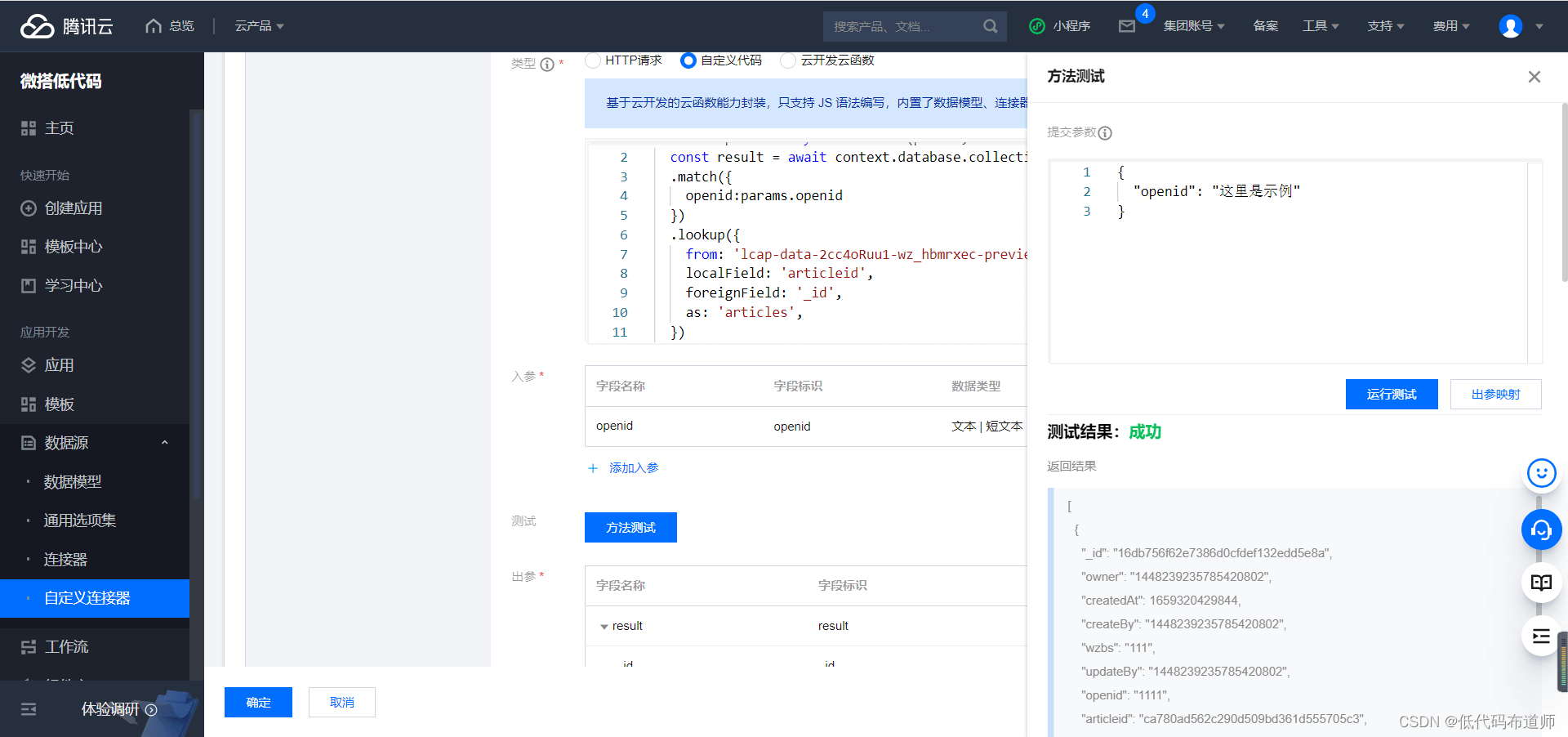Open the customer service headset button
This screenshot has width=1568, height=737.
[1541, 530]
